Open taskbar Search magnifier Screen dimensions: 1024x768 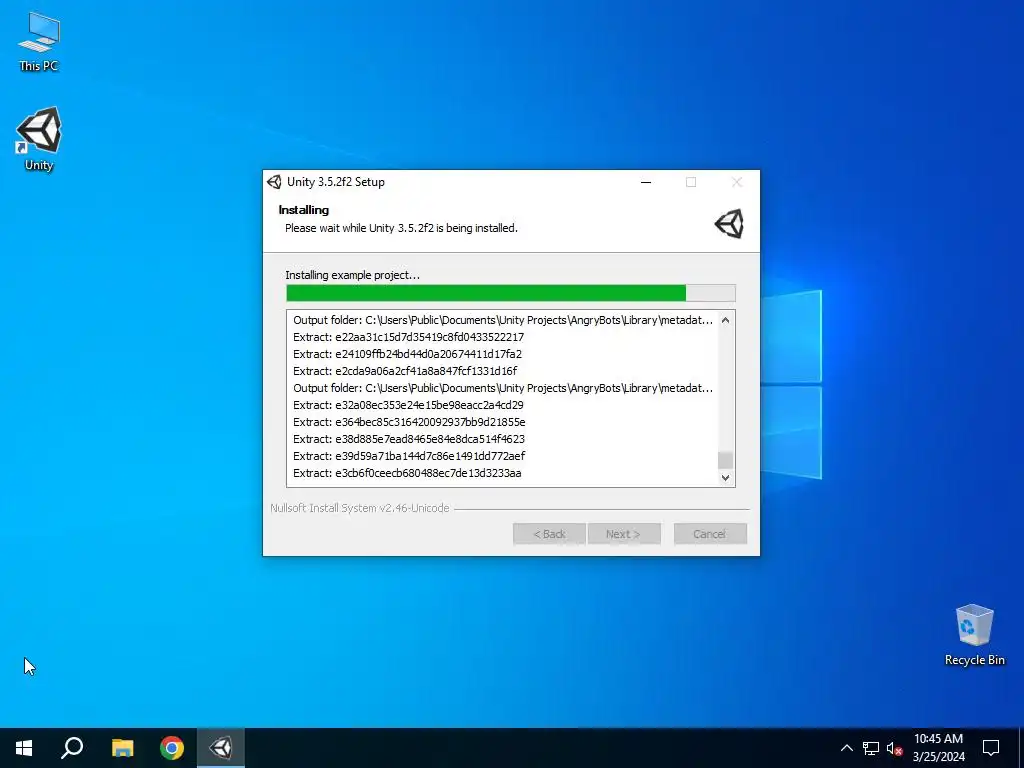tap(72, 748)
